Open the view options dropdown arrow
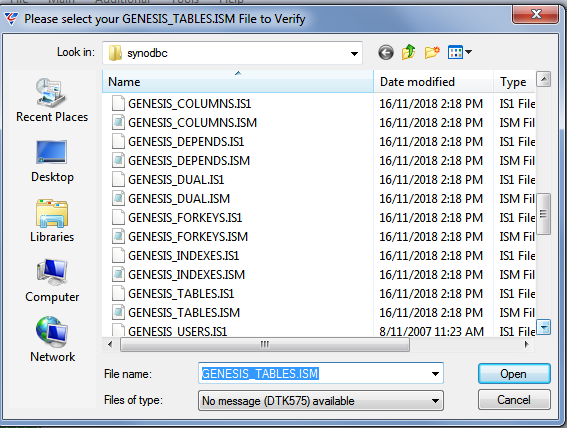The image size is (567, 428). [468, 52]
